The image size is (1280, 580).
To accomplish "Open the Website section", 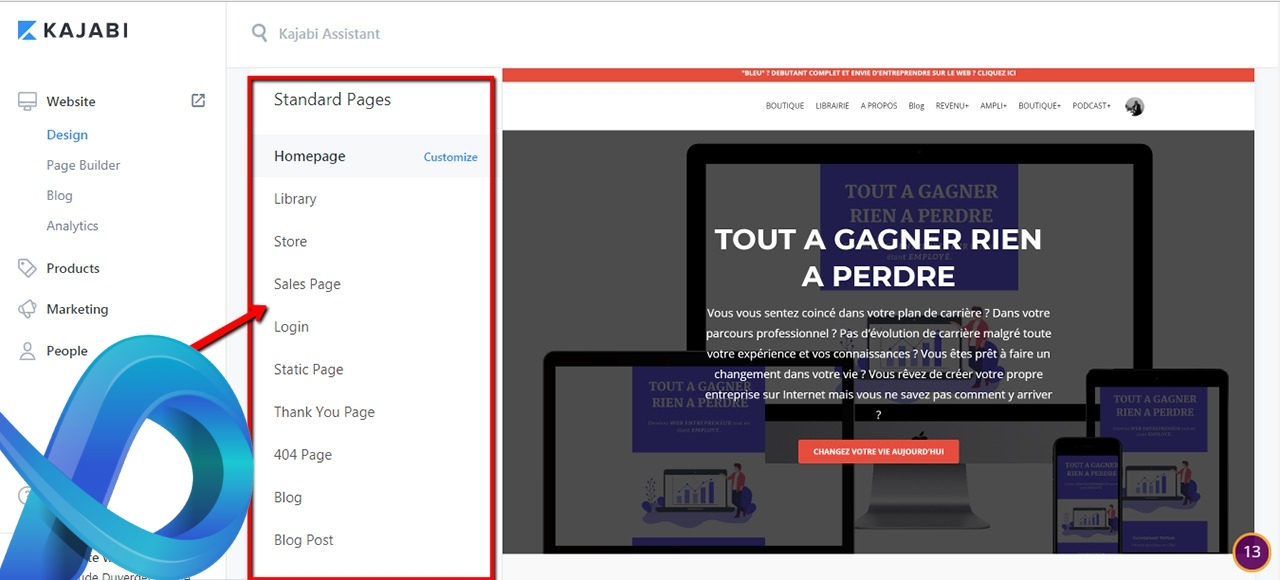I will (x=71, y=101).
